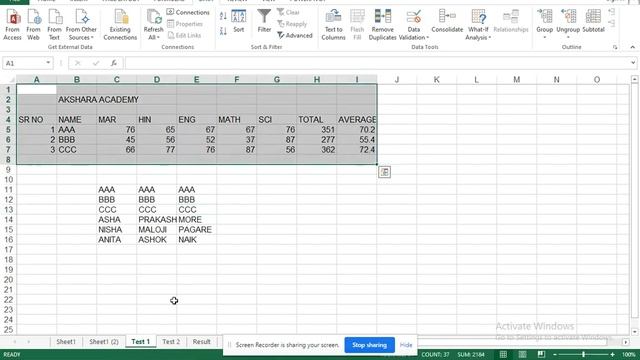
Task: Click Stop sharing button
Action: click(369, 345)
